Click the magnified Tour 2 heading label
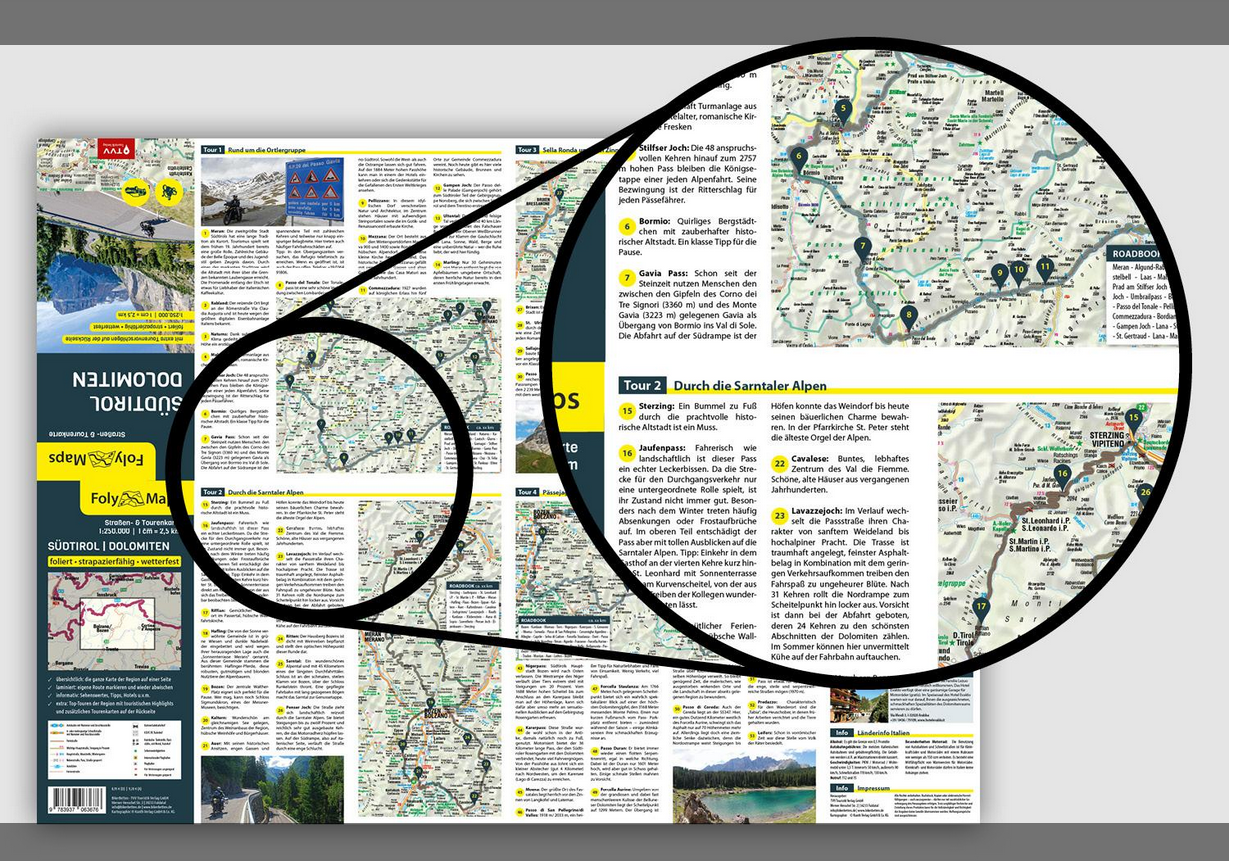 (x=643, y=385)
